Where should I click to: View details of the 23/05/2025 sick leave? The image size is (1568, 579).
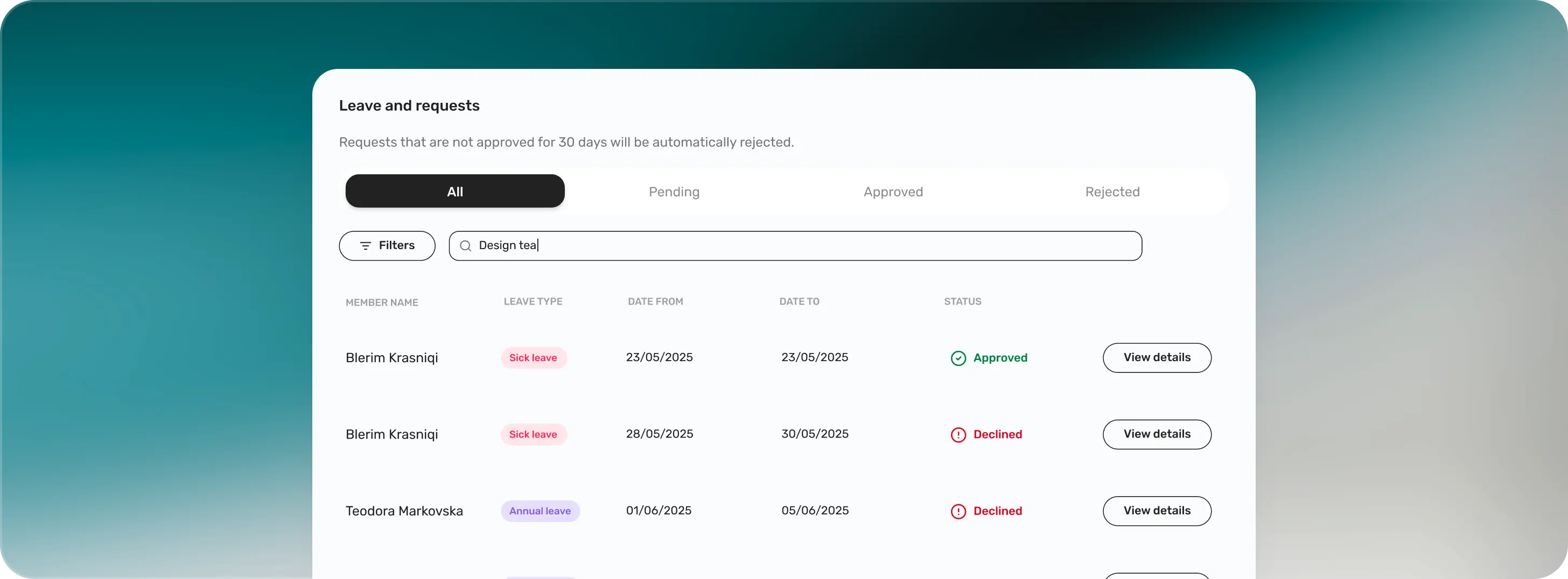point(1157,358)
